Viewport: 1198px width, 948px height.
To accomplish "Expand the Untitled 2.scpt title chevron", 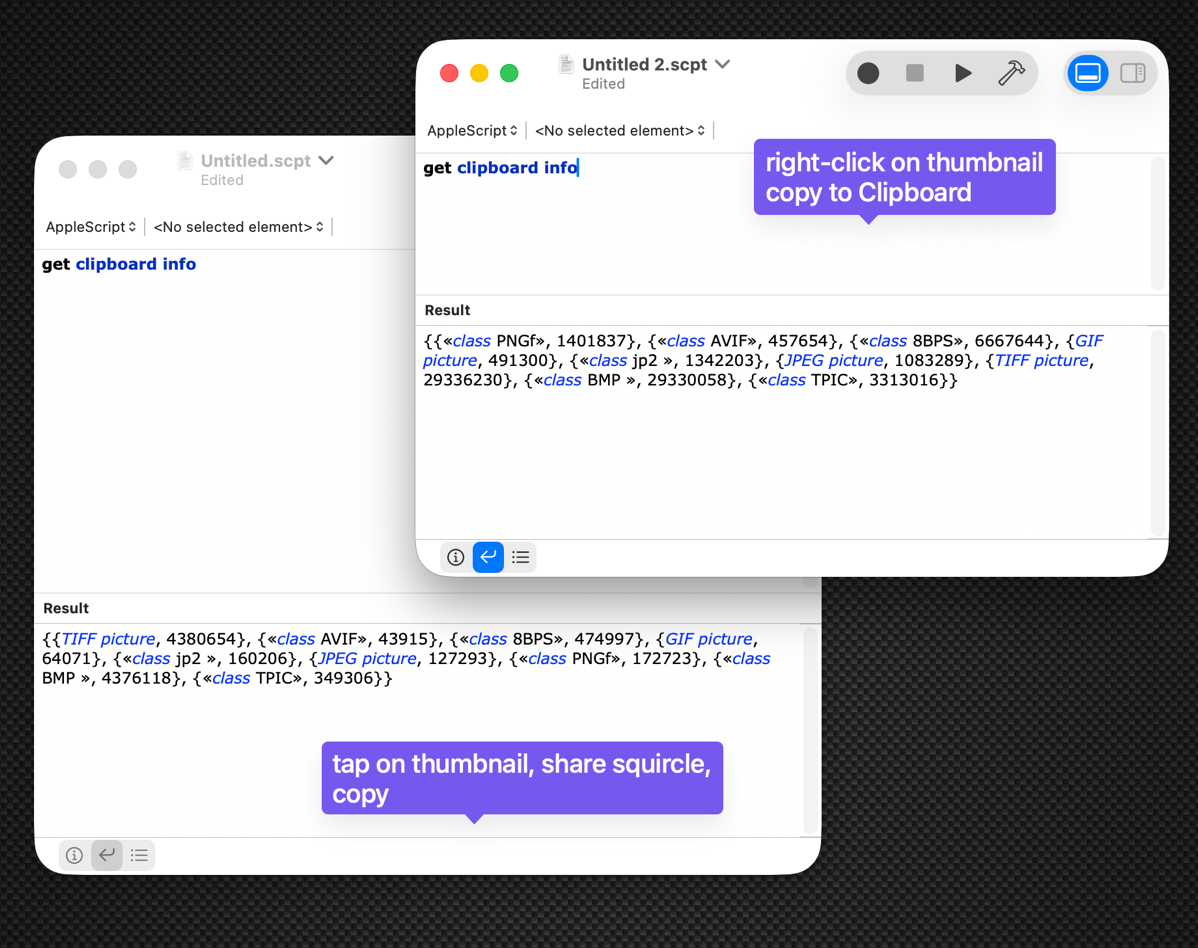I will (x=722, y=63).
